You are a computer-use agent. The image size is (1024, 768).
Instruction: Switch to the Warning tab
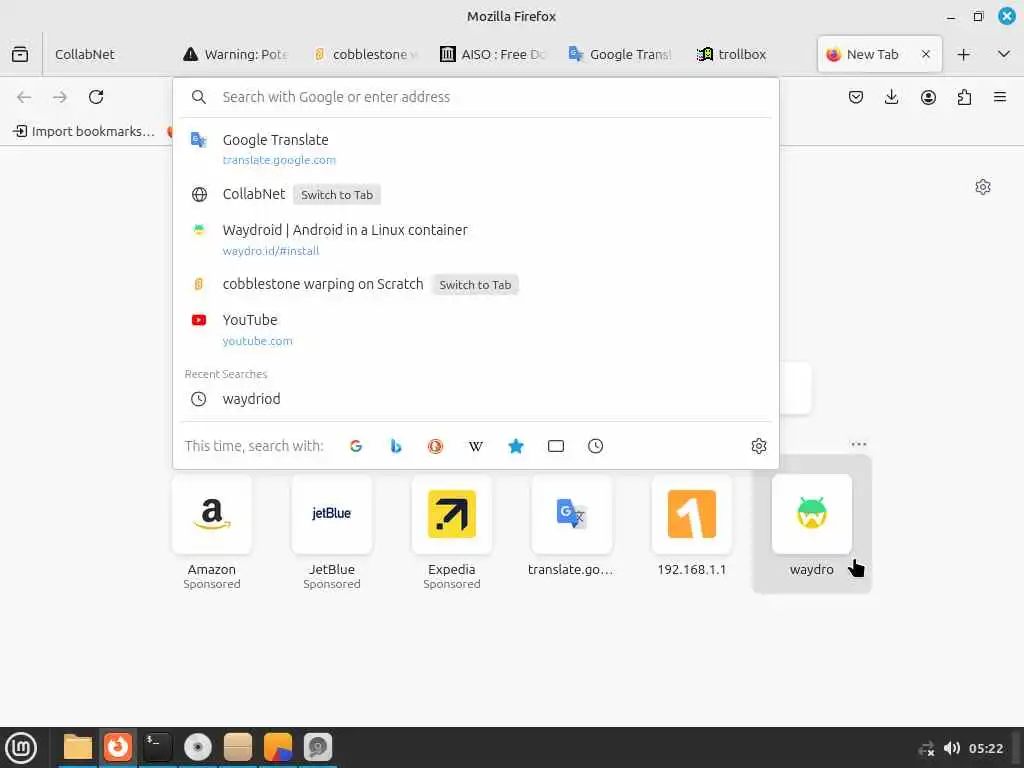click(236, 54)
